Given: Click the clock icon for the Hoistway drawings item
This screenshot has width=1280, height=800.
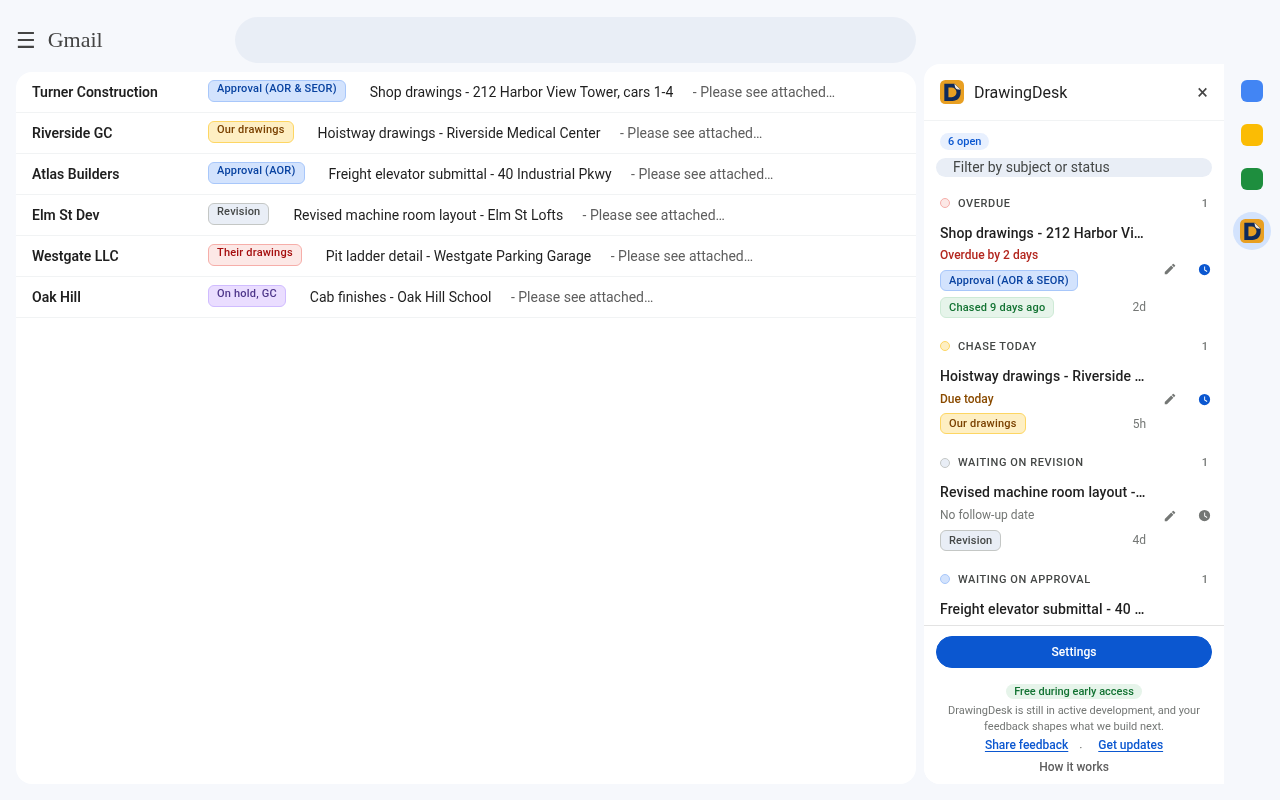Looking at the screenshot, I should coord(1204,399).
